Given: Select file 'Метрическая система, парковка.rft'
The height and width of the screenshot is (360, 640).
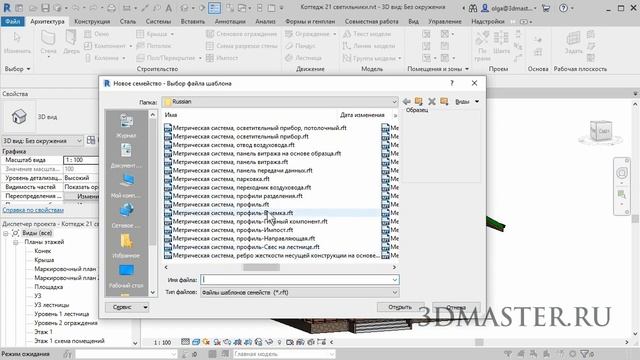Looking at the screenshot, I should (221, 179).
